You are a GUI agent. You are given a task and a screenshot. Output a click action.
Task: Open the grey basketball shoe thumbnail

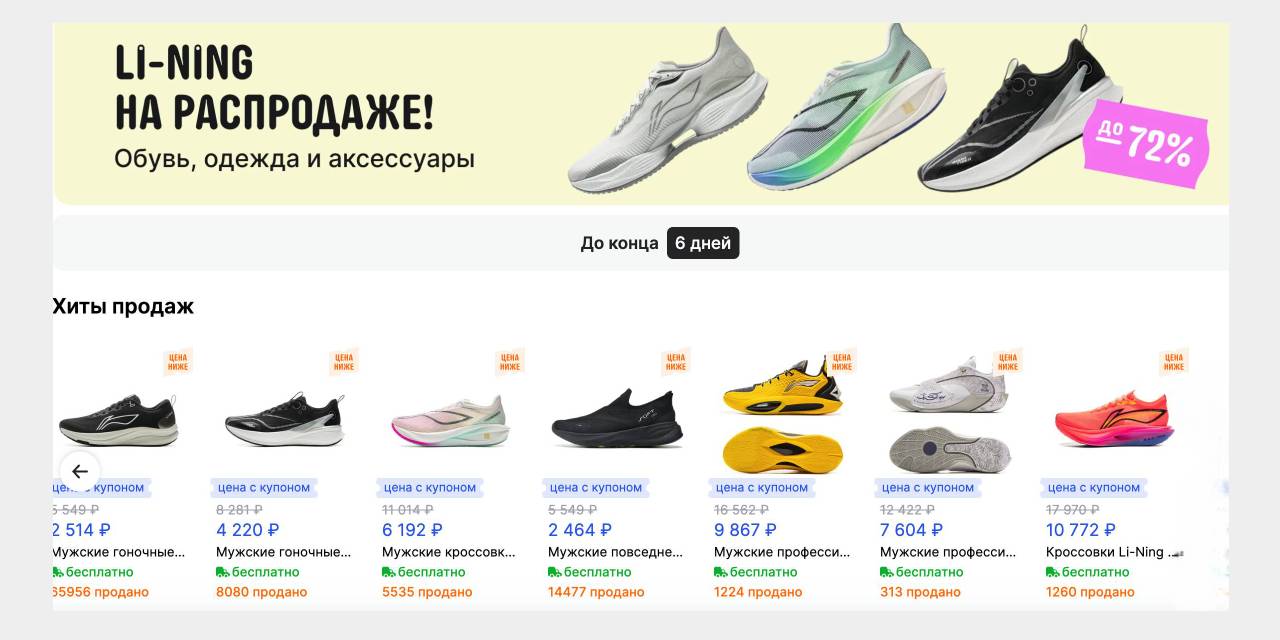click(x=949, y=415)
